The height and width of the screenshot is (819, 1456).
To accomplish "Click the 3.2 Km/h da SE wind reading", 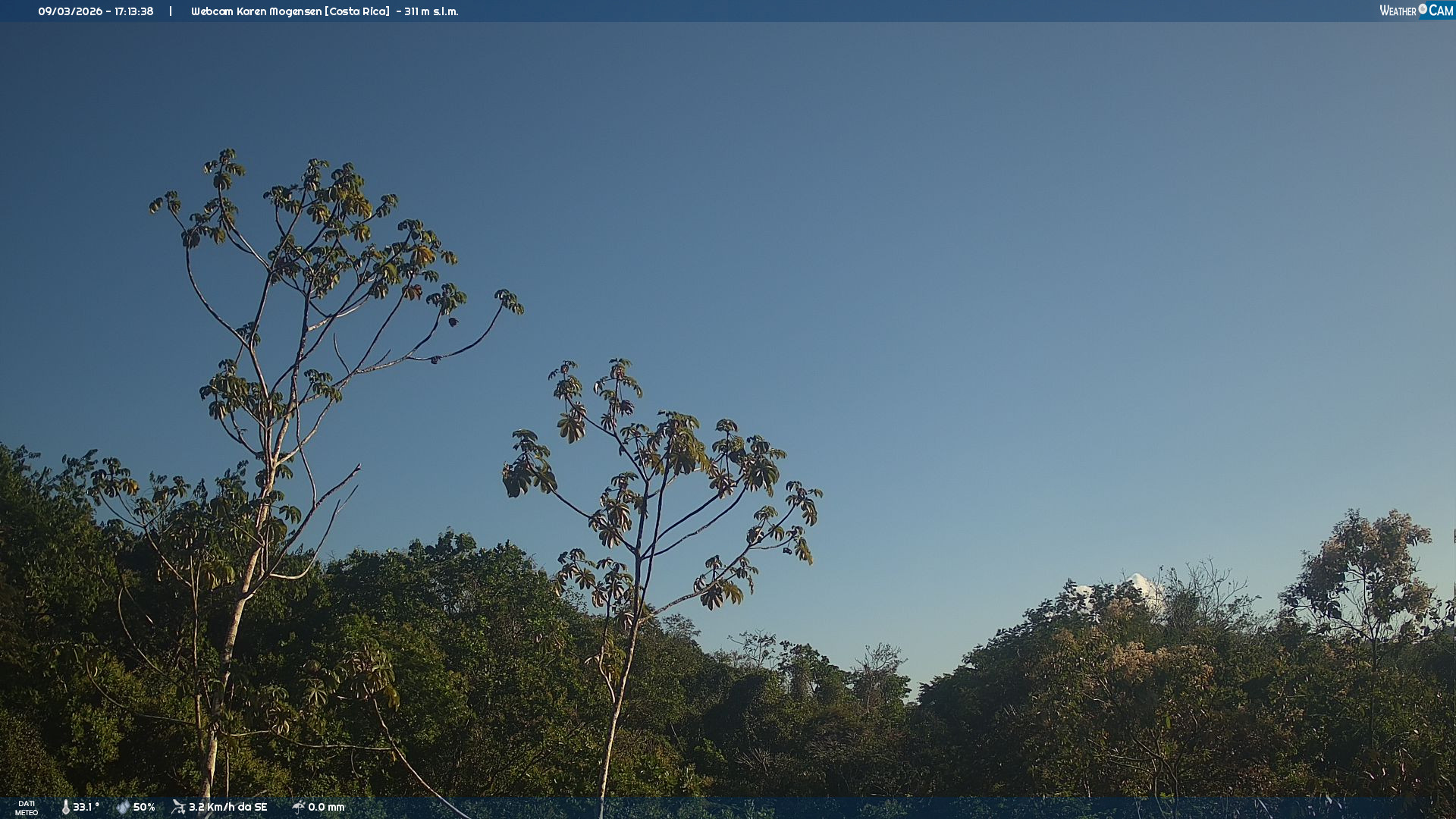I will pyautogui.click(x=227, y=807).
